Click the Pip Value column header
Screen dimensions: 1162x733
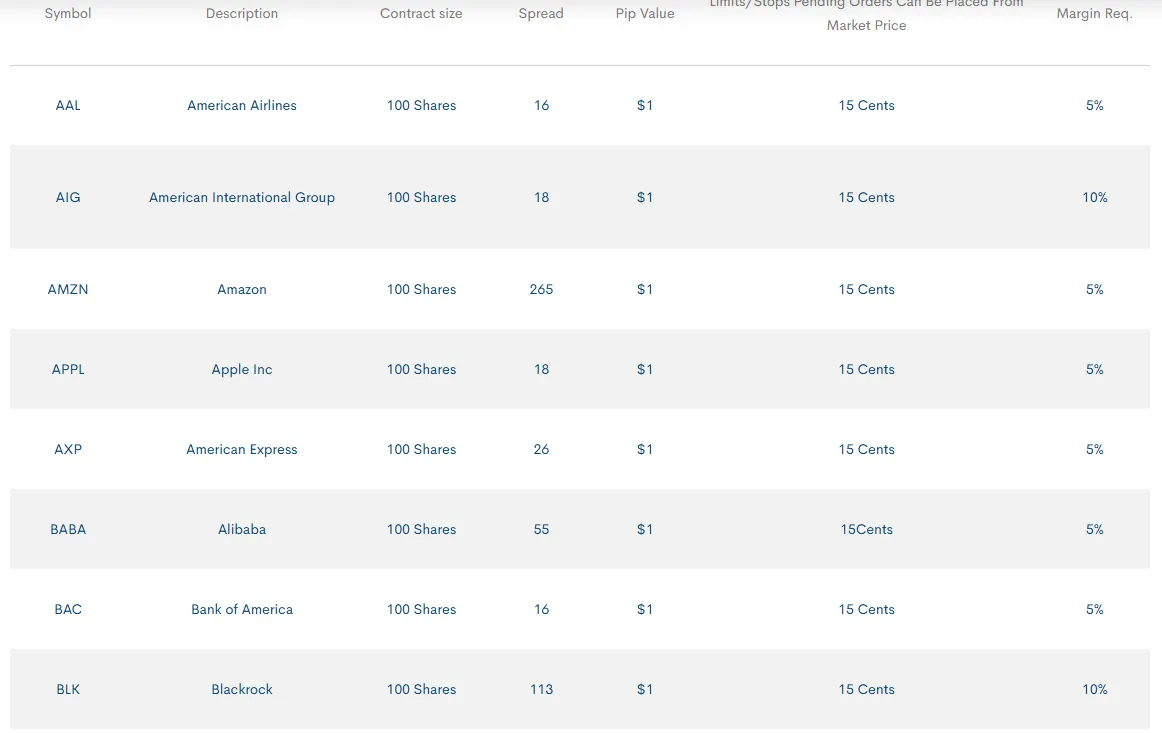(x=645, y=14)
